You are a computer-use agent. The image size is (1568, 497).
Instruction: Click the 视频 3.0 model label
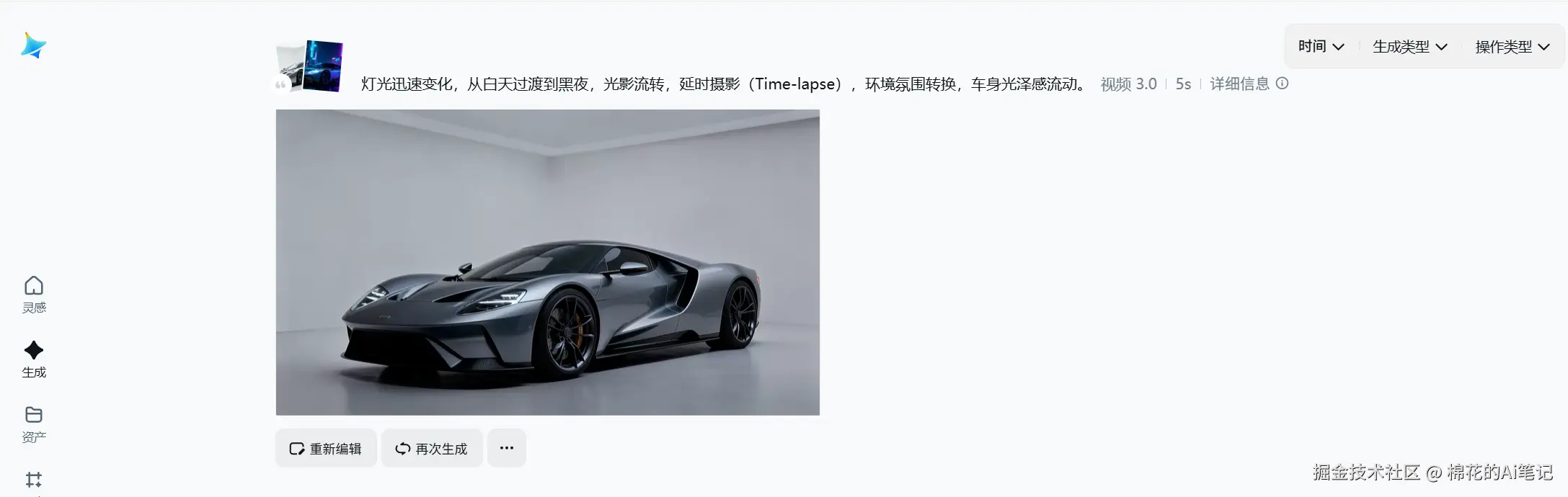click(x=1128, y=84)
